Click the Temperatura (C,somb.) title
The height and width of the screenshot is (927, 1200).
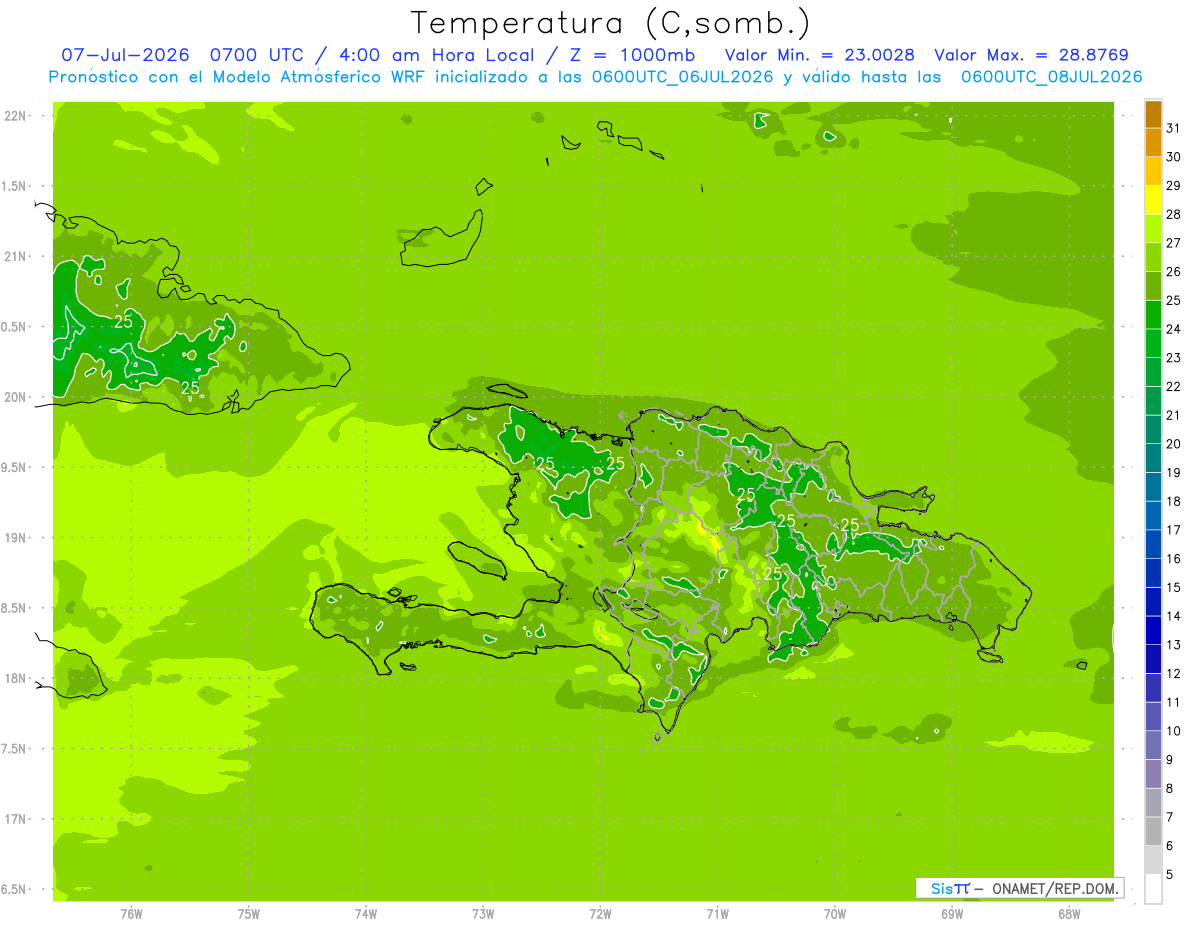[x=610, y=23]
